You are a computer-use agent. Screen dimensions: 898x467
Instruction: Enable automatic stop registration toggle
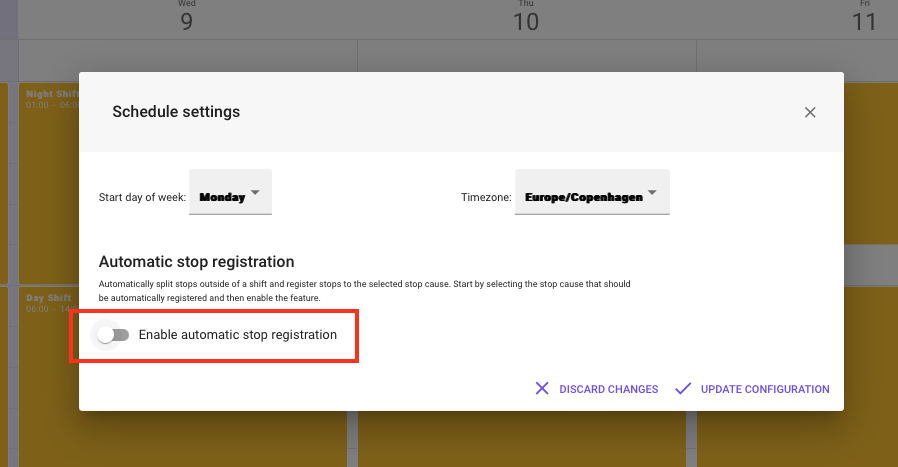(x=113, y=335)
